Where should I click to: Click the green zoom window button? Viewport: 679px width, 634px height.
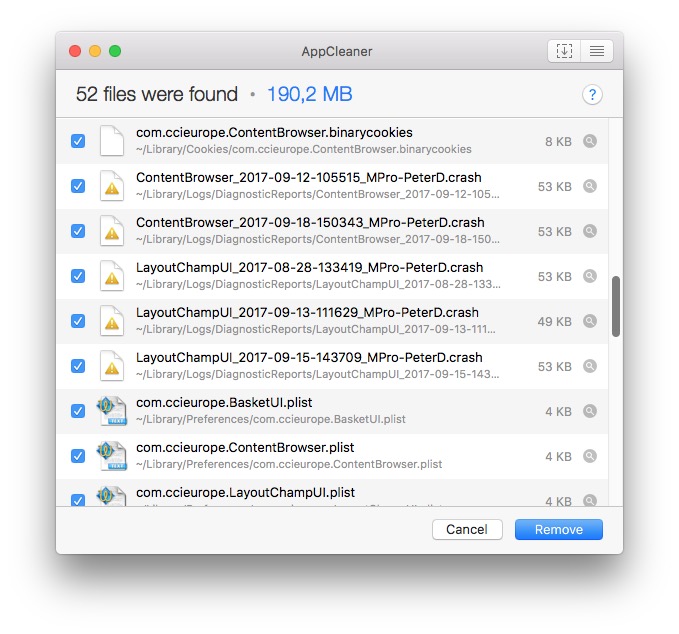tap(115, 51)
